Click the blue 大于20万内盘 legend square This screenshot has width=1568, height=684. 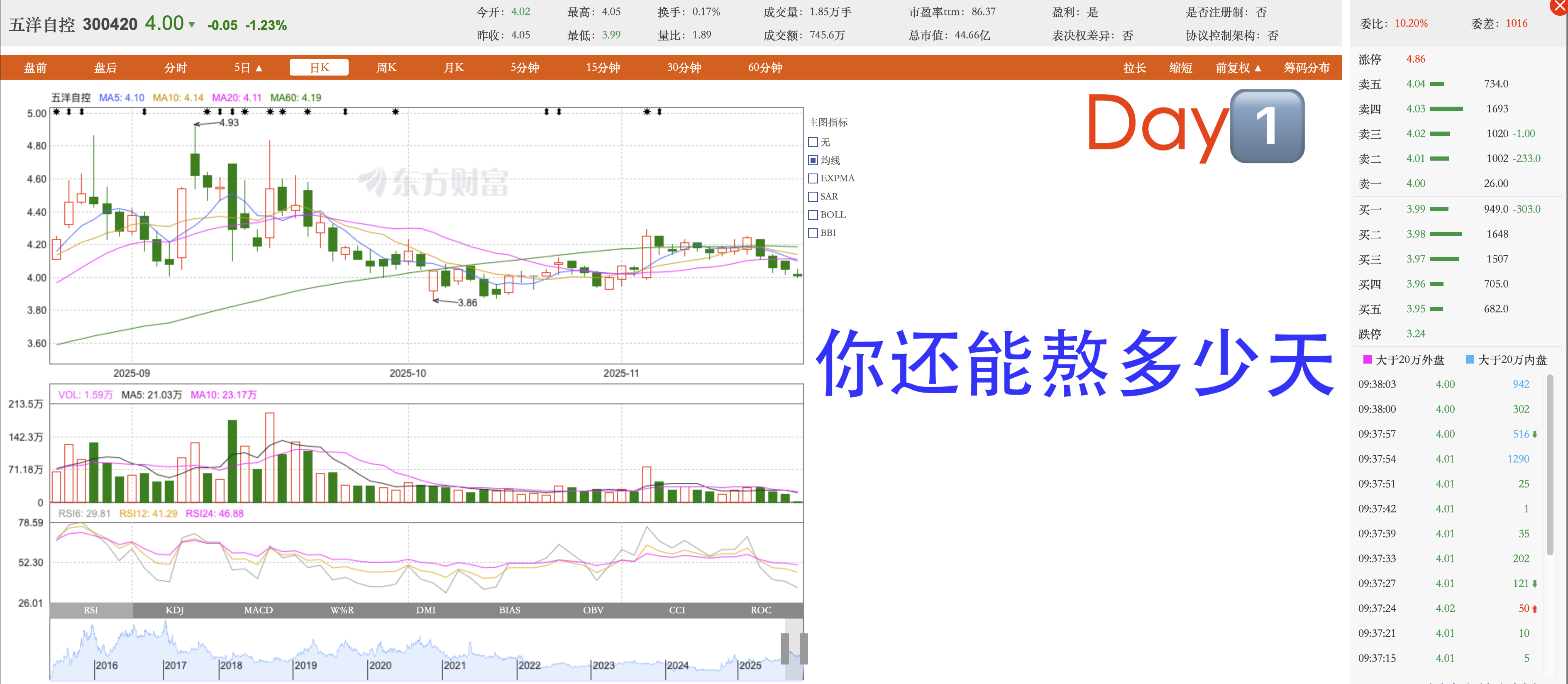point(1469,360)
